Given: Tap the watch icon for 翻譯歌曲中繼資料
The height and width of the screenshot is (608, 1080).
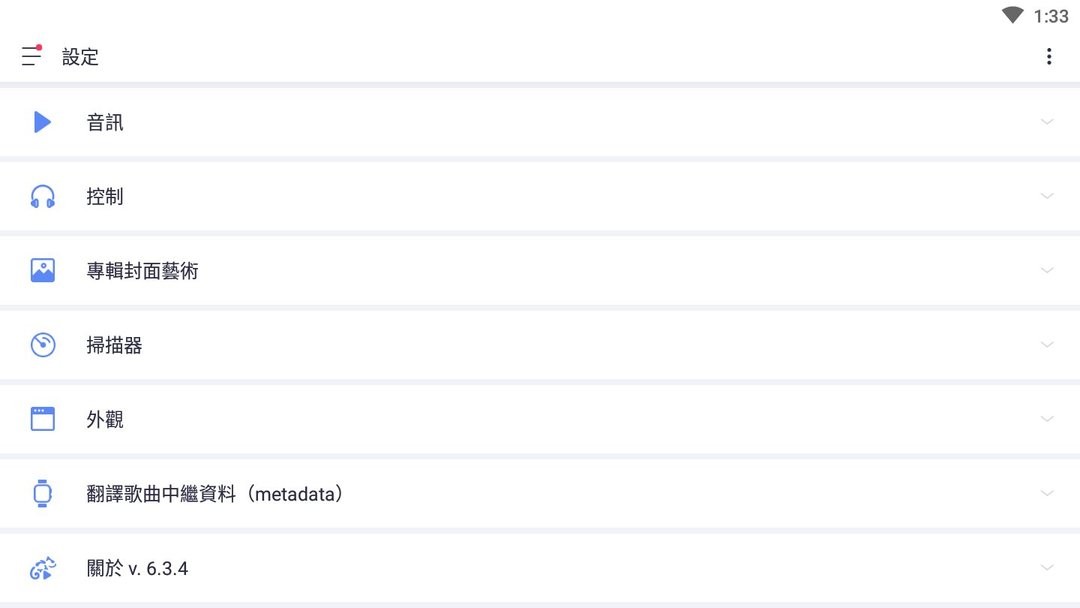Looking at the screenshot, I should [x=42, y=493].
